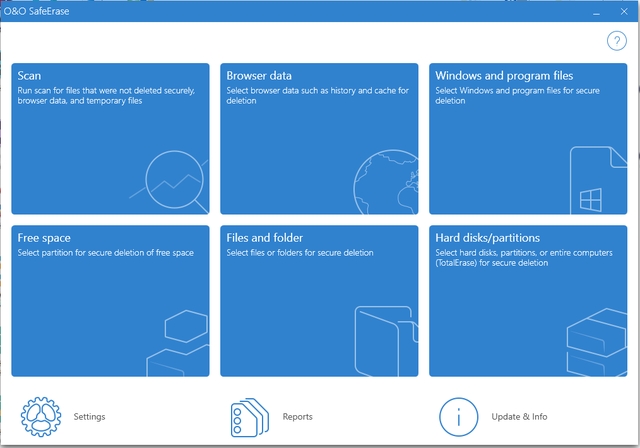Image resolution: width=640 pixels, height=448 pixels.
Task: Open Reports via the stacked documents icon
Action: (248, 417)
